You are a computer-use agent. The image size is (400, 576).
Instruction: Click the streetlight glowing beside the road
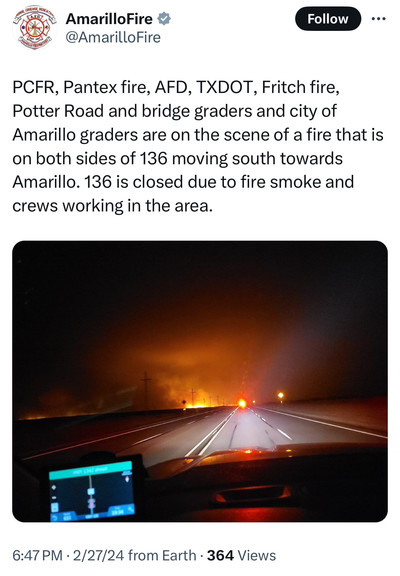pyautogui.click(x=281, y=396)
